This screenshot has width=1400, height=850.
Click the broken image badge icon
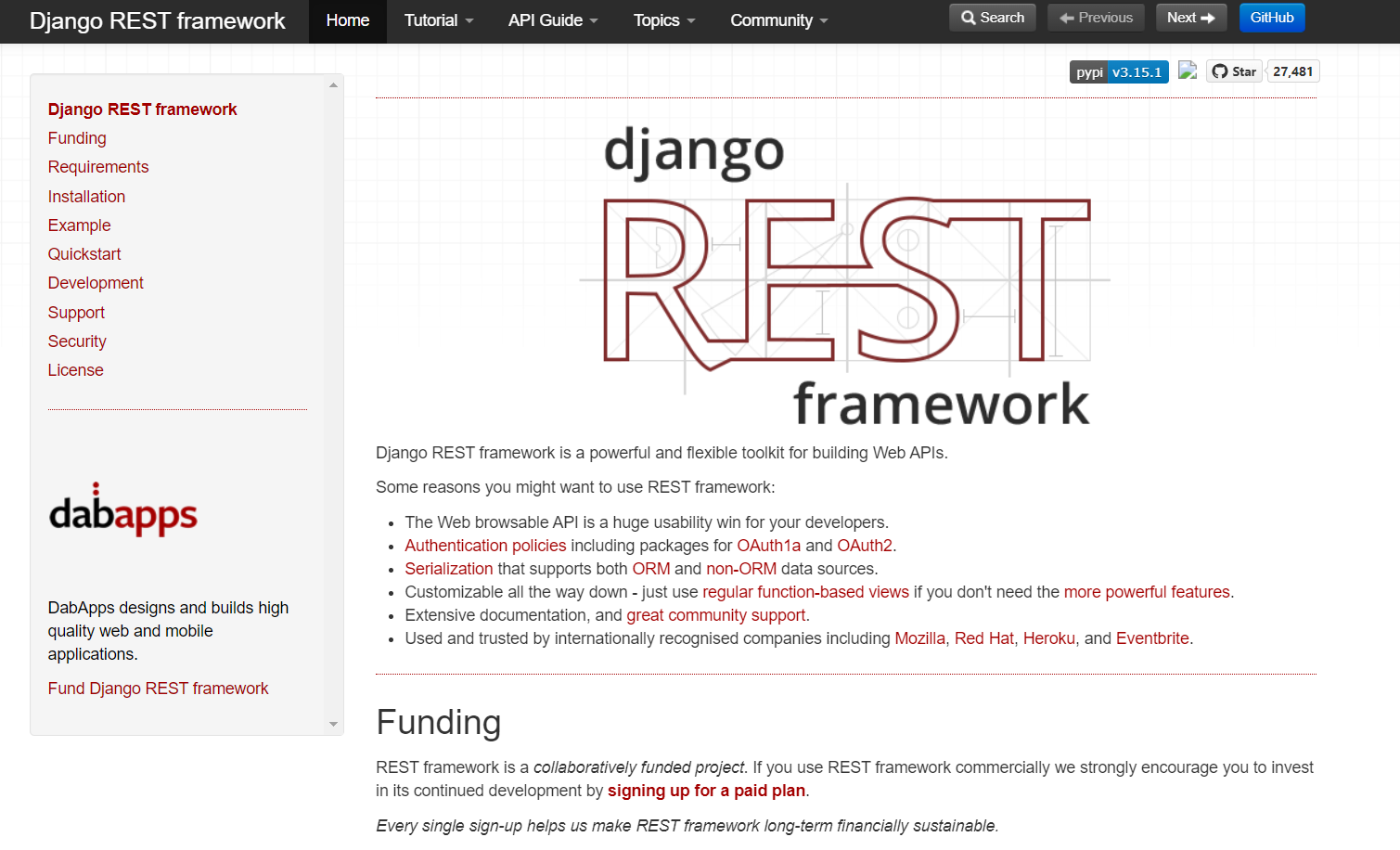1188,71
